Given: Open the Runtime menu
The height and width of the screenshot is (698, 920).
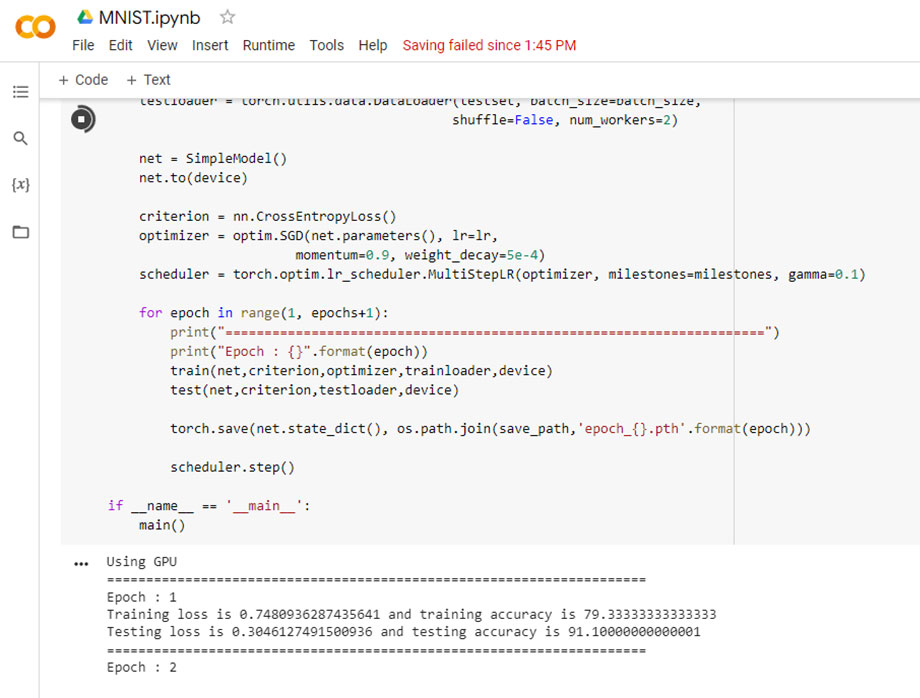Looking at the screenshot, I should click(x=268, y=45).
